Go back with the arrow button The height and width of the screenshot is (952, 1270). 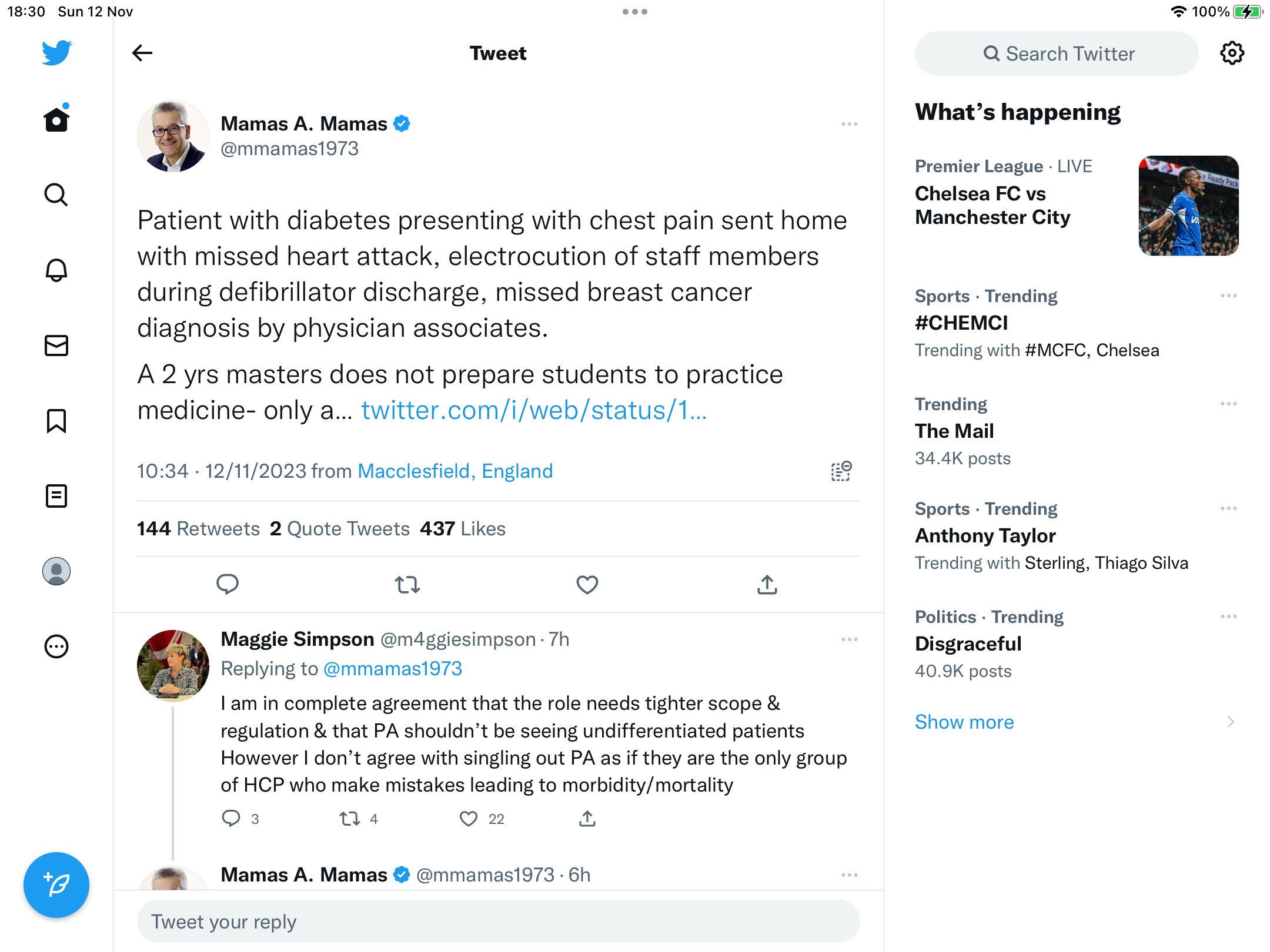142,53
